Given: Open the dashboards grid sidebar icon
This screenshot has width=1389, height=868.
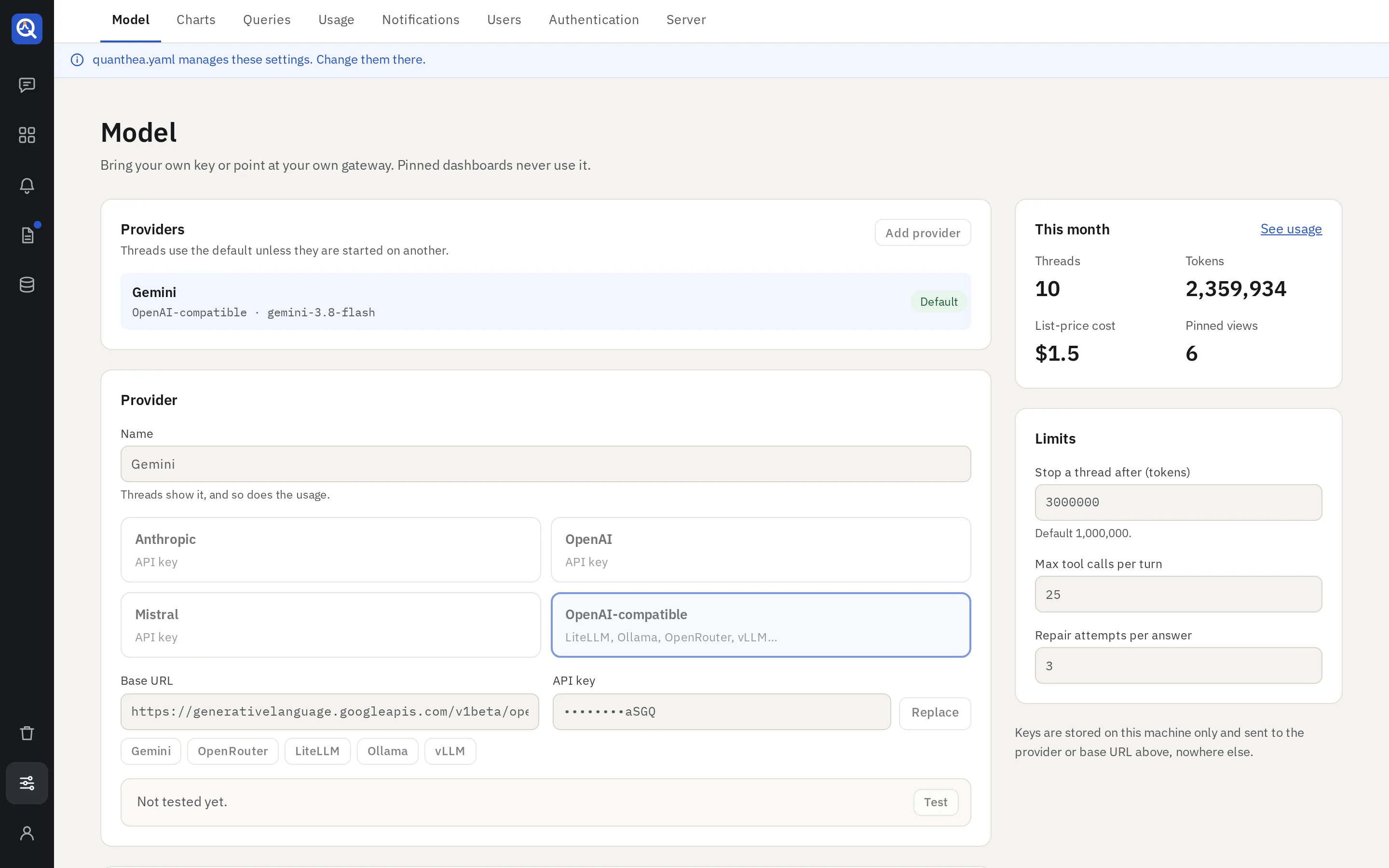Looking at the screenshot, I should (27, 135).
